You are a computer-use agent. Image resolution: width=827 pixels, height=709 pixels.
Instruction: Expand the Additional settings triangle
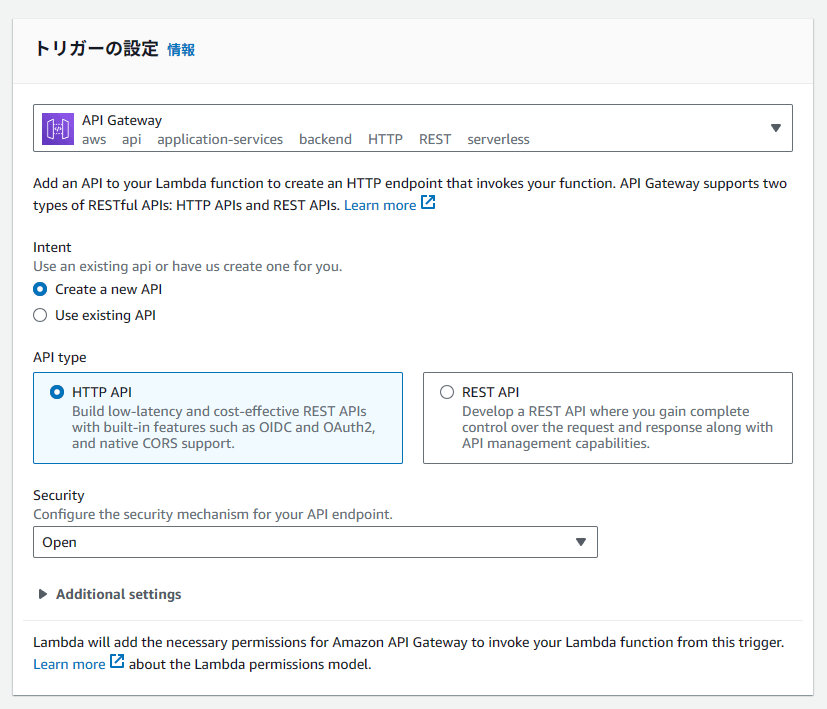tap(43, 594)
